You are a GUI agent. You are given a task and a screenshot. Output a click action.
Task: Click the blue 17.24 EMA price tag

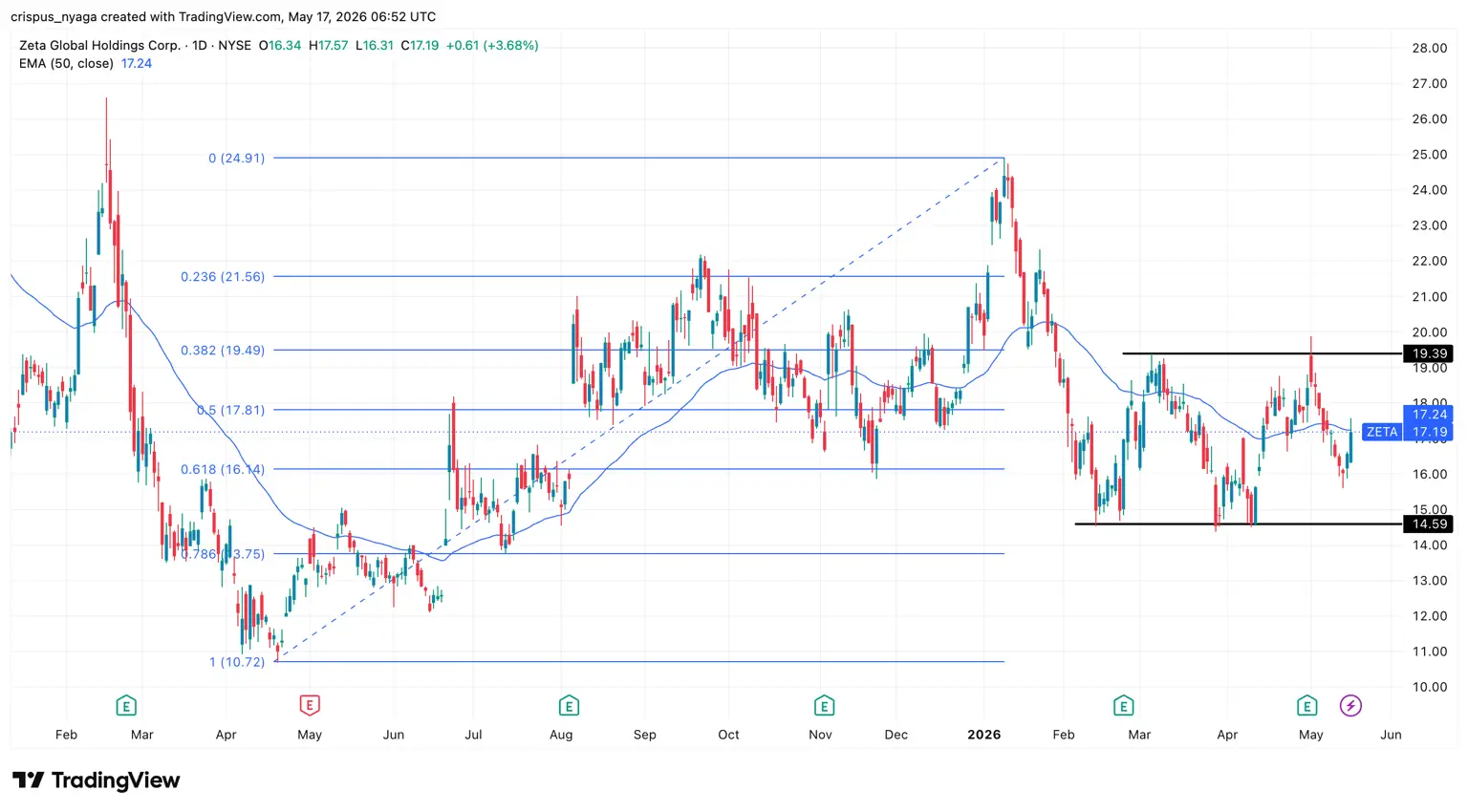(x=1428, y=414)
